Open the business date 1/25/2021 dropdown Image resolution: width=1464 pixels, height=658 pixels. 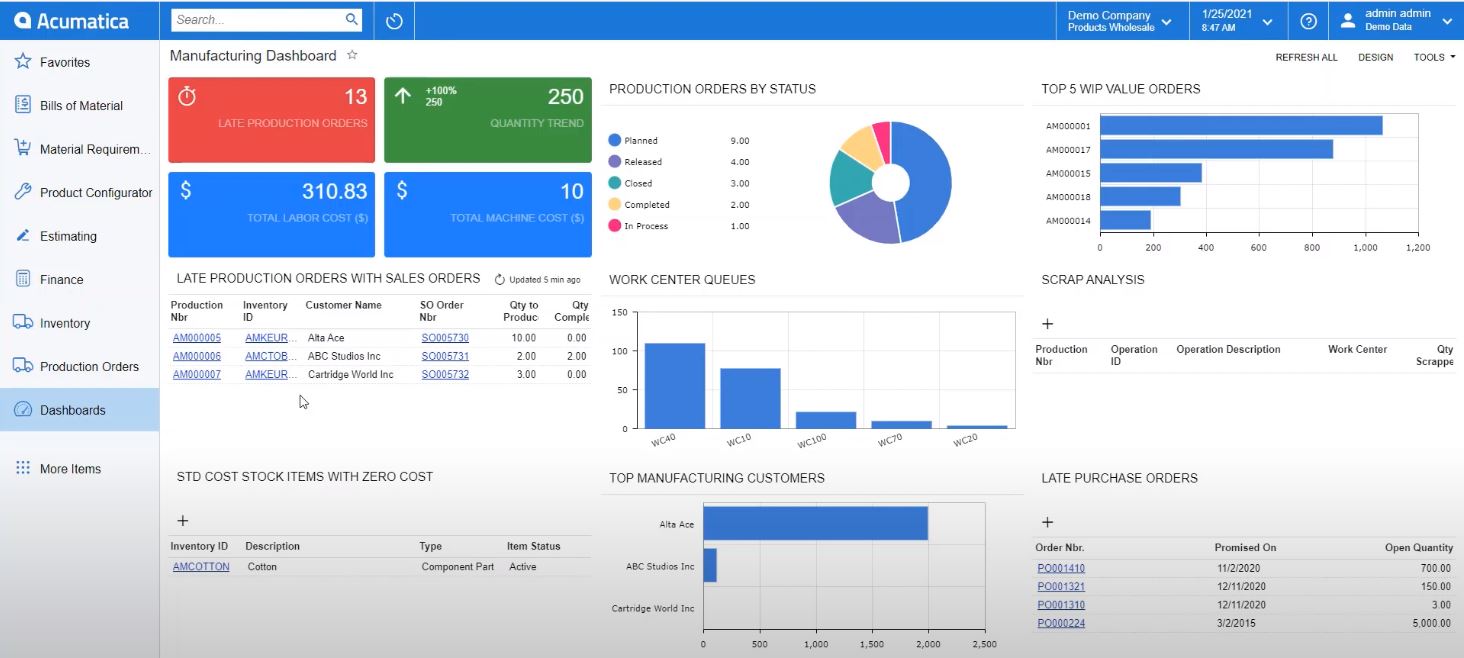coord(1237,20)
